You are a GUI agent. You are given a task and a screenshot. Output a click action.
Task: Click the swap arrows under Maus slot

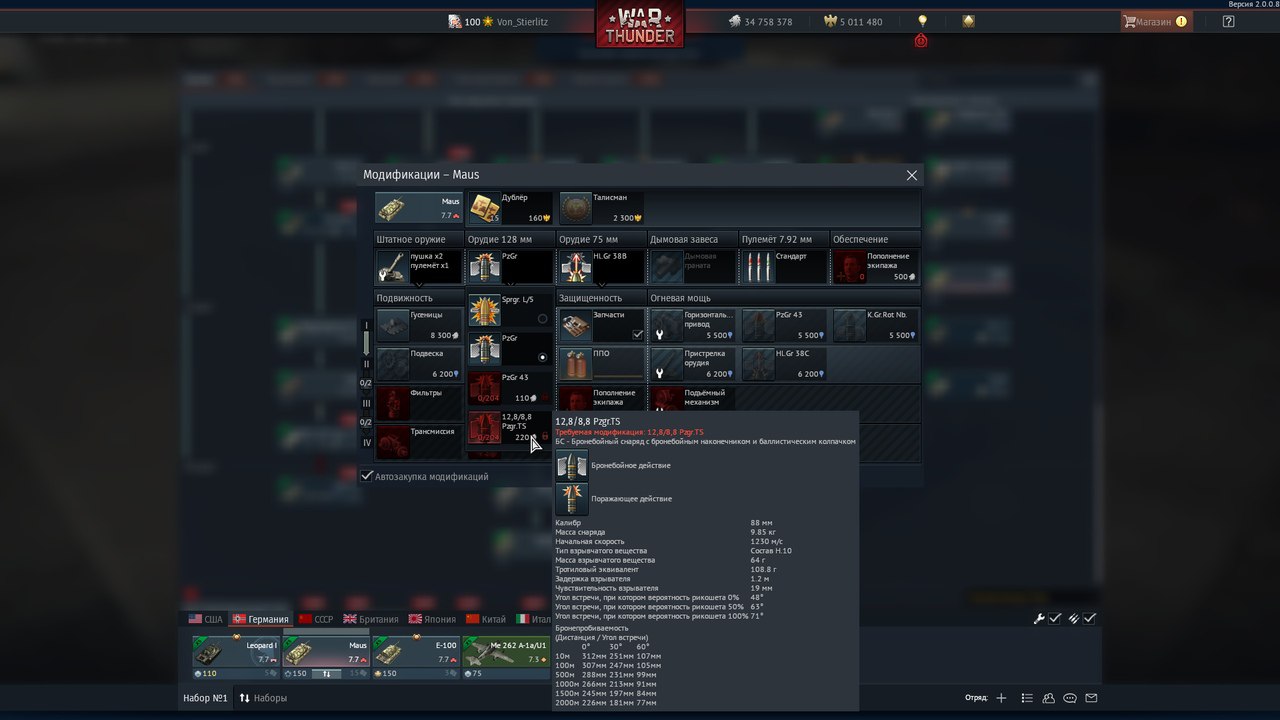[326, 674]
